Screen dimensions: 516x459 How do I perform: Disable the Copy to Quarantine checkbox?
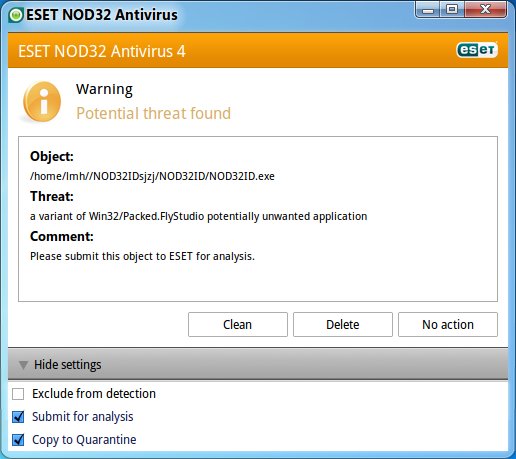click(x=18, y=440)
